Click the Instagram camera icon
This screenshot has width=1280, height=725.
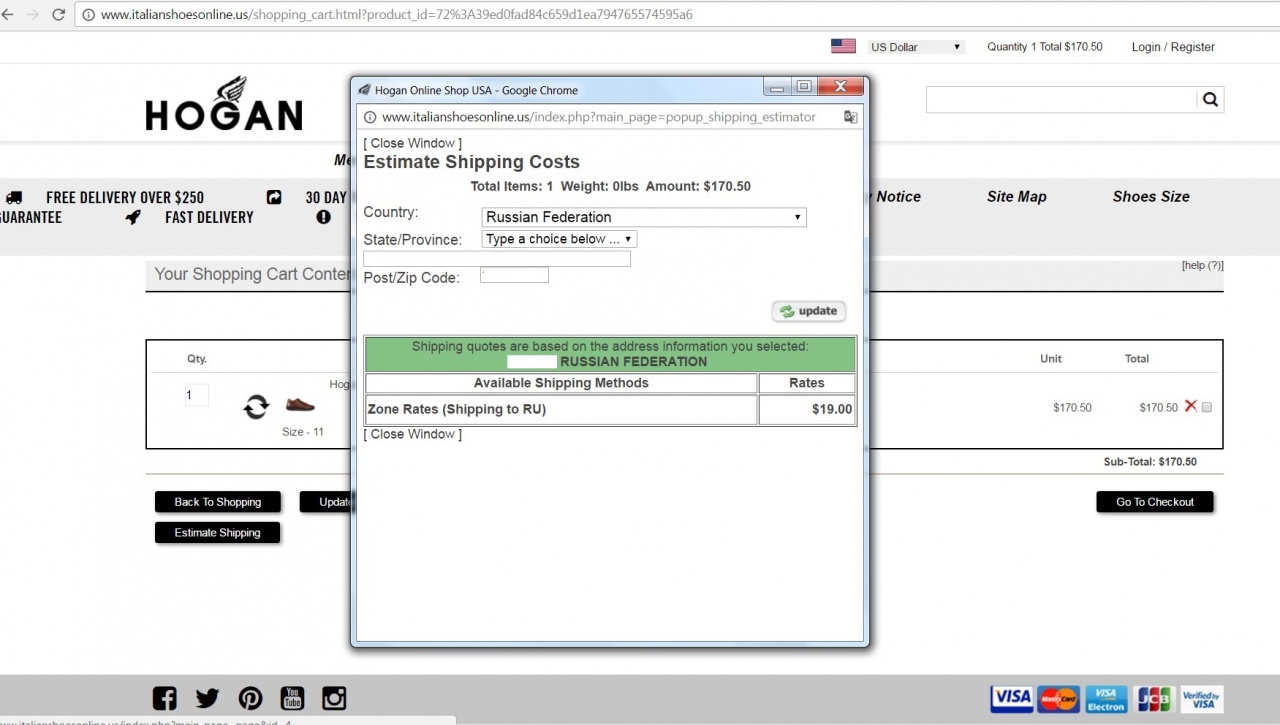tap(334, 698)
